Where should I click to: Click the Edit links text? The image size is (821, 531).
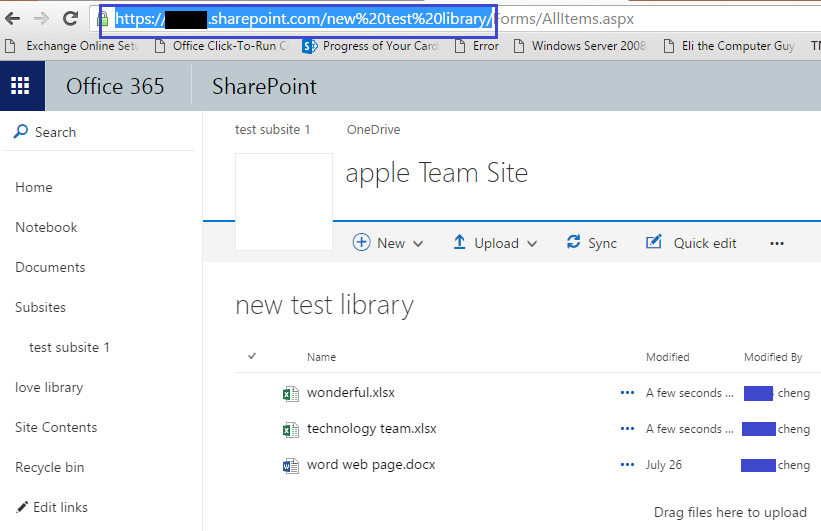coord(61,507)
